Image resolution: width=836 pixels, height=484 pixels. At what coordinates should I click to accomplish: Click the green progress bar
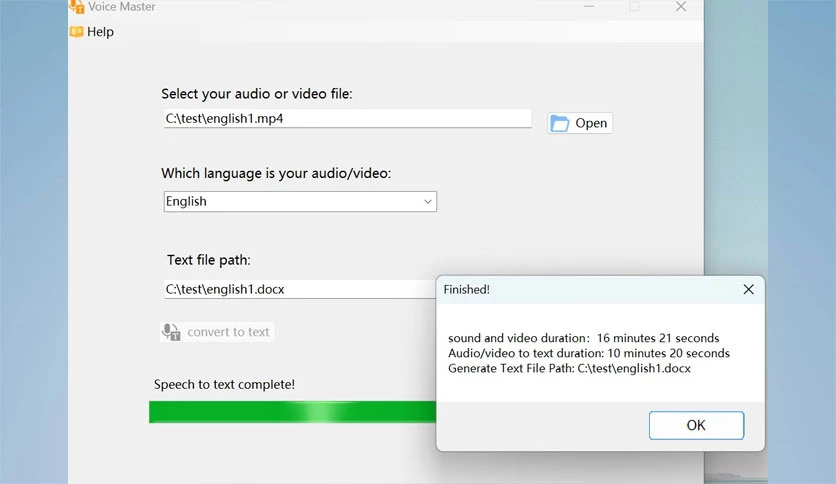point(292,412)
